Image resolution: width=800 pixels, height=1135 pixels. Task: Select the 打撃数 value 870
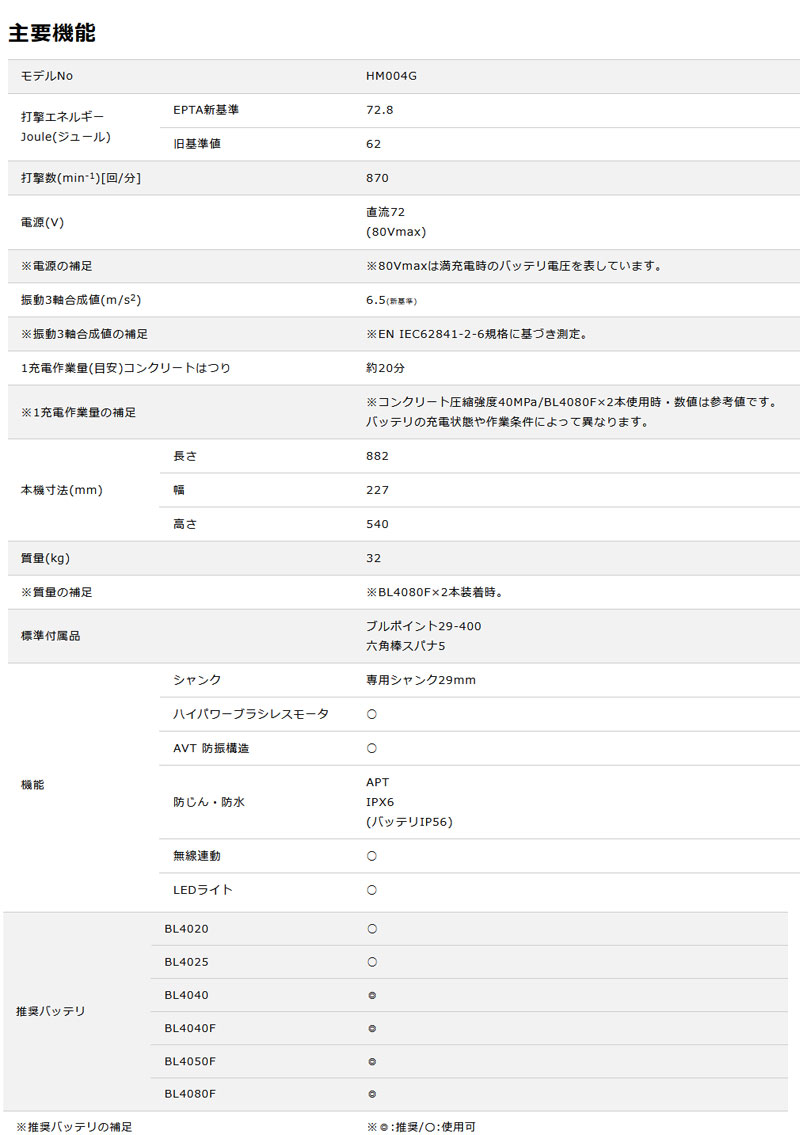(x=377, y=178)
